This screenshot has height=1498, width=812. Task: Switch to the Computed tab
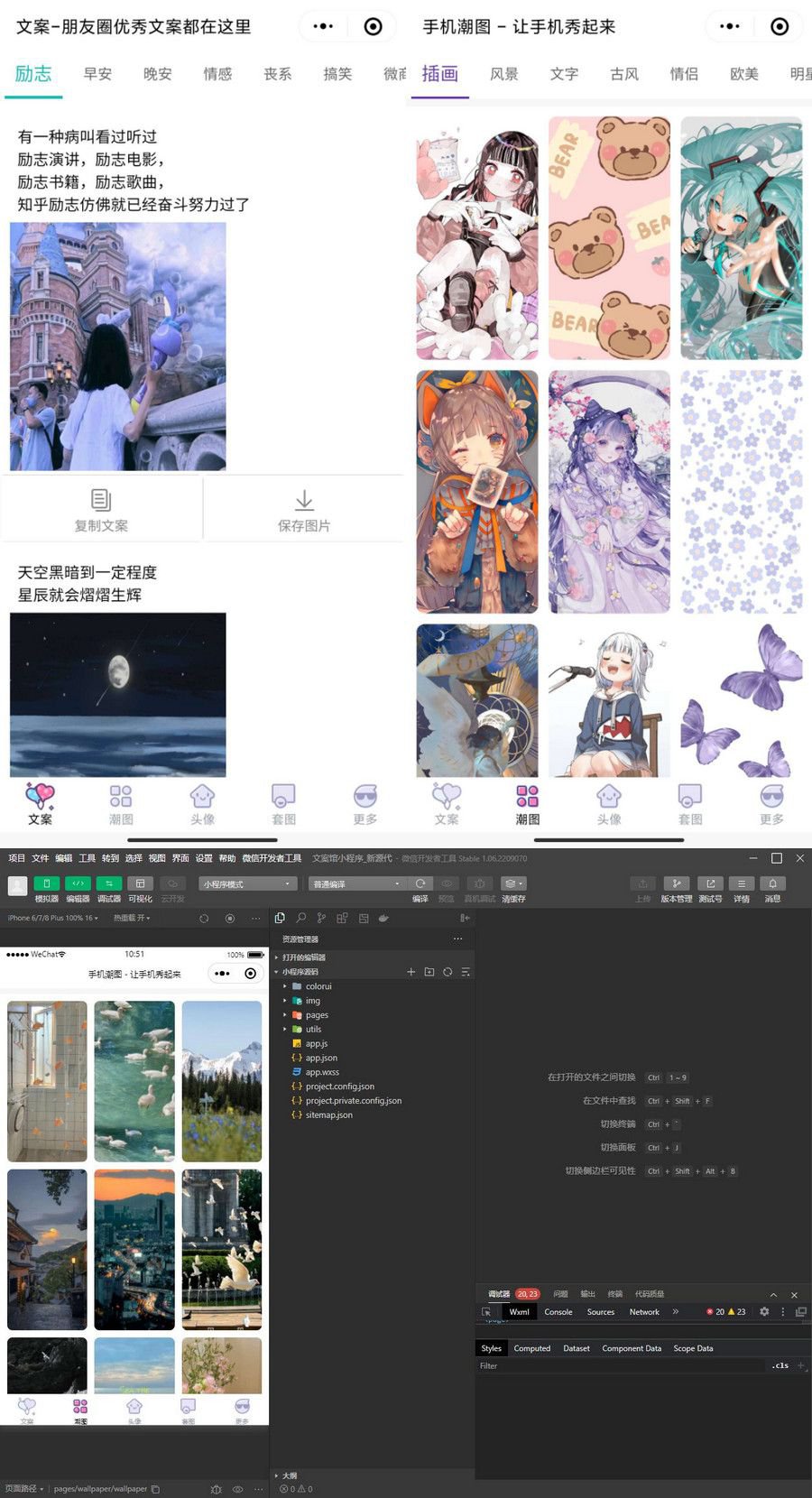click(x=532, y=1348)
